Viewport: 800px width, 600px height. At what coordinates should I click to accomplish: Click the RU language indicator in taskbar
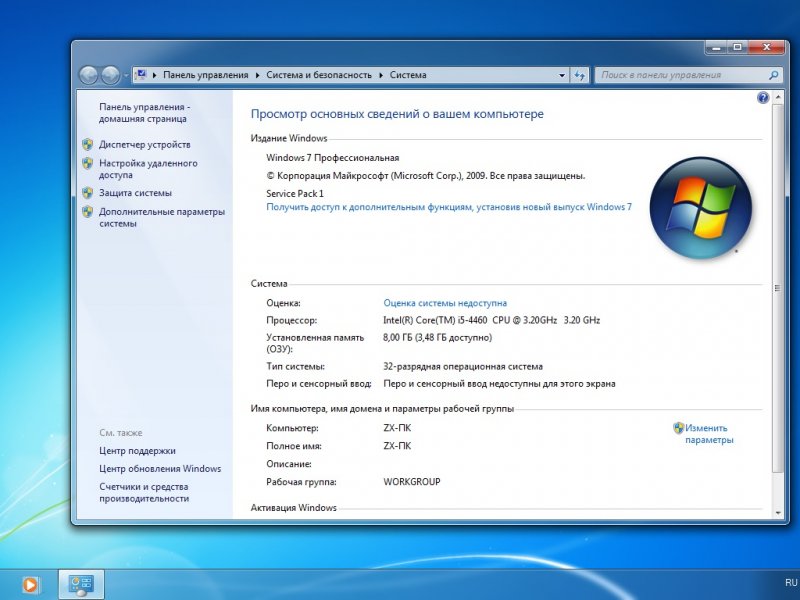click(x=791, y=583)
